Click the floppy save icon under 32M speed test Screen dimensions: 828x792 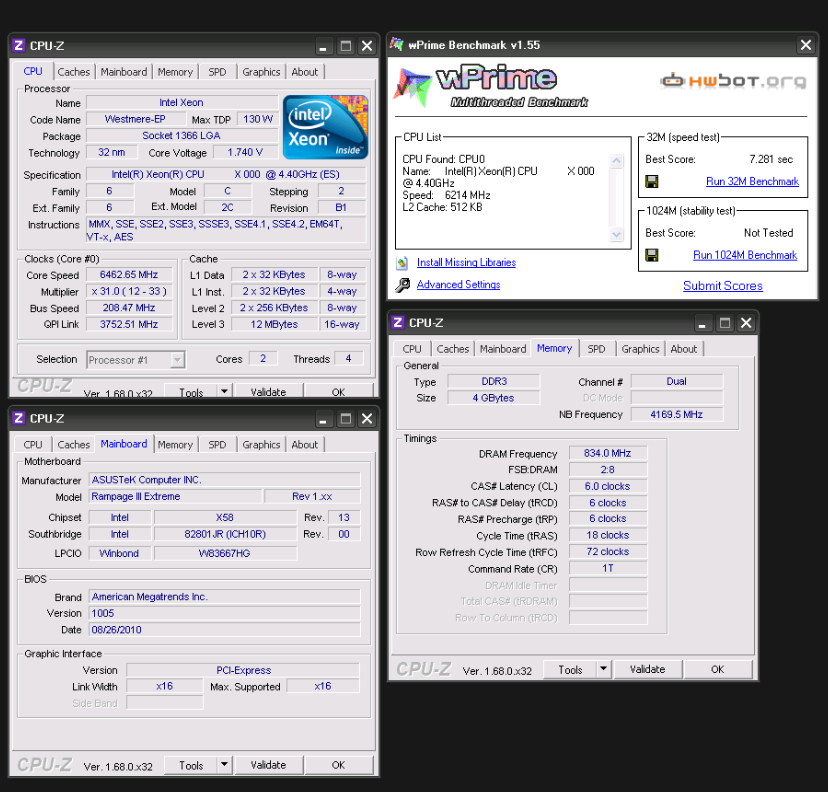(652, 182)
